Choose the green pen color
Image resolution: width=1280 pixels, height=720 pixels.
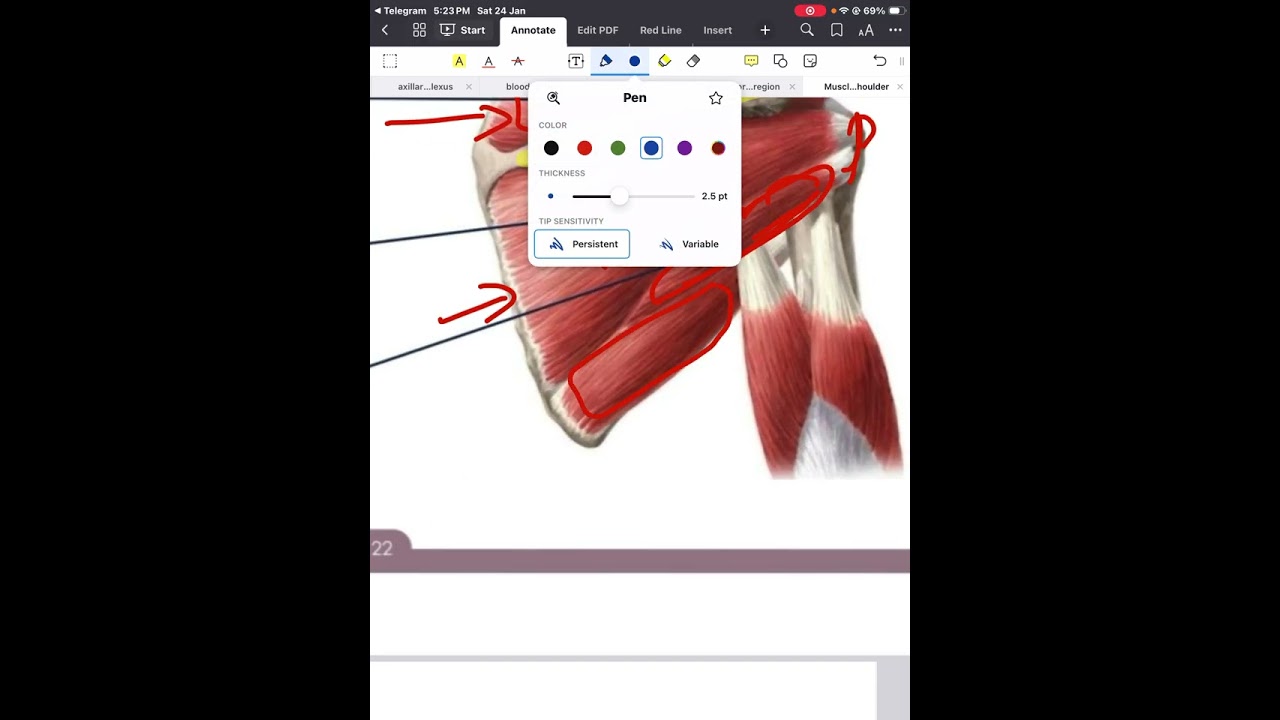pyautogui.click(x=618, y=148)
